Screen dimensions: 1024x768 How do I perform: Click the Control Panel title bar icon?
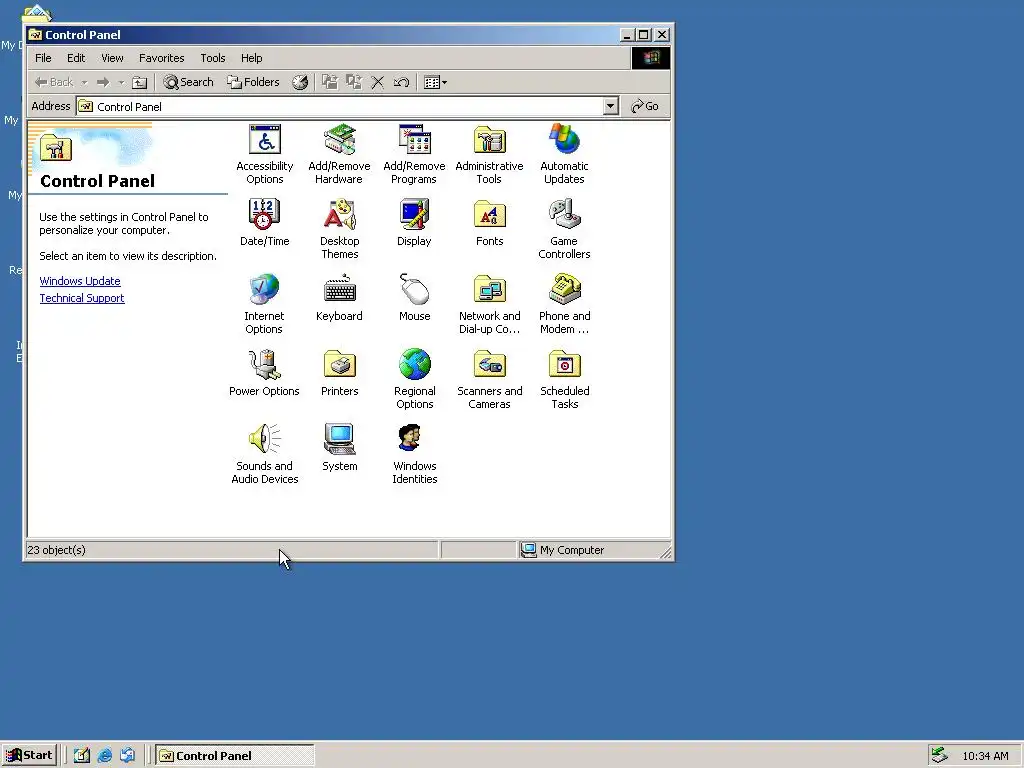(35, 35)
